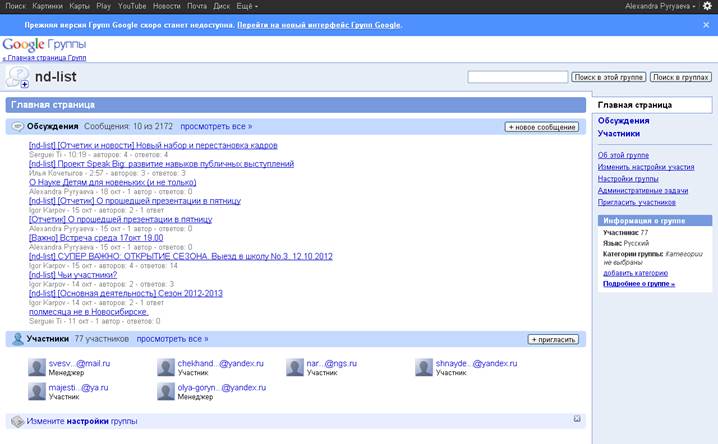The height and width of the screenshot is (444, 718).
Task: Open thread Сезон 2012-2013
Action: pos(125,293)
